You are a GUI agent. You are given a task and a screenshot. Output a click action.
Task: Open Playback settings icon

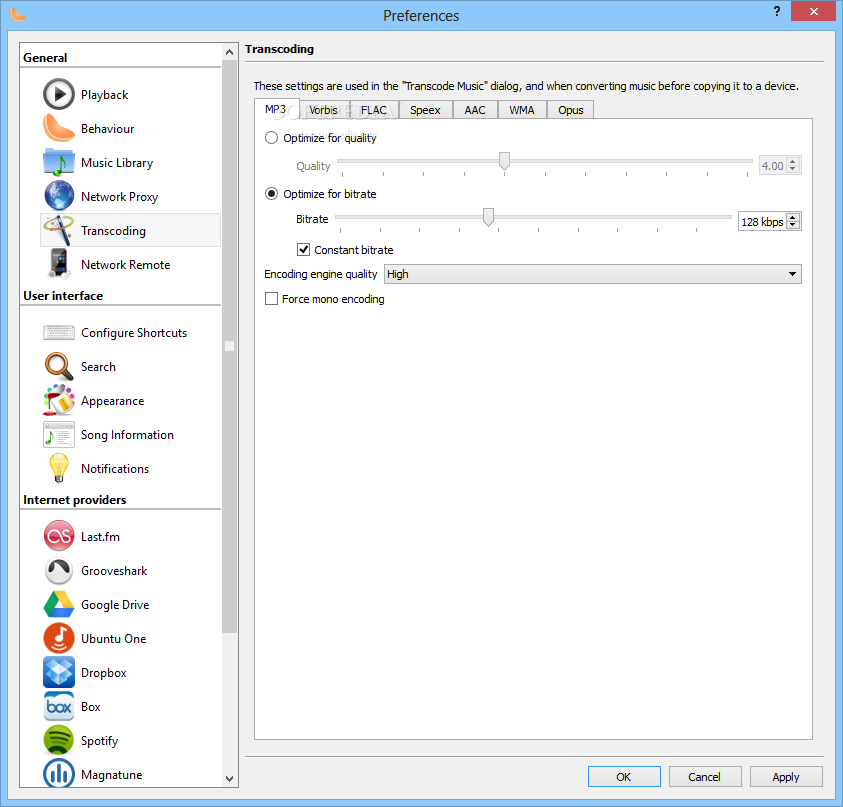pos(59,94)
